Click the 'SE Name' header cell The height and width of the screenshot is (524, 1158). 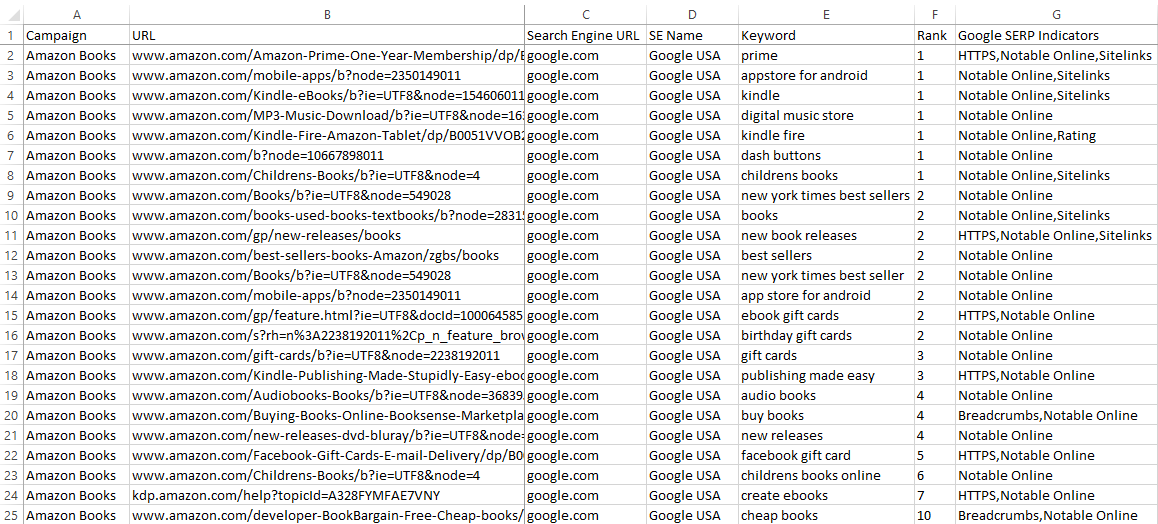pos(692,35)
